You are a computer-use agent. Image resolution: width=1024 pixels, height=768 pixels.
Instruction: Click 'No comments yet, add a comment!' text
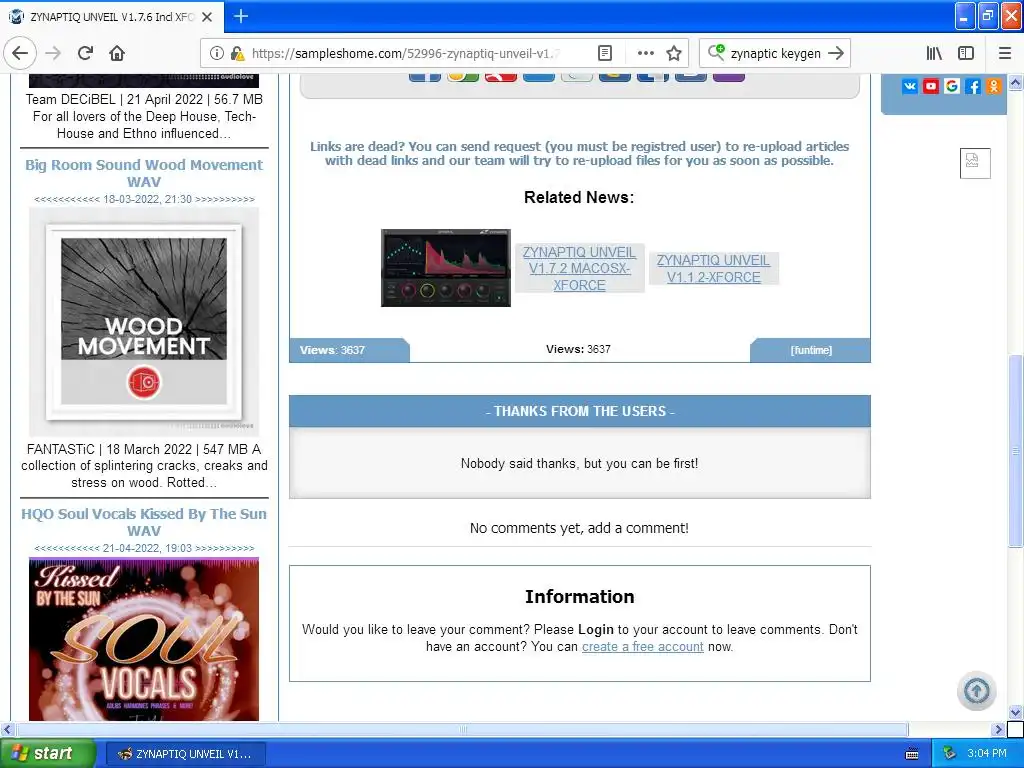pyautogui.click(x=579, y=528)
